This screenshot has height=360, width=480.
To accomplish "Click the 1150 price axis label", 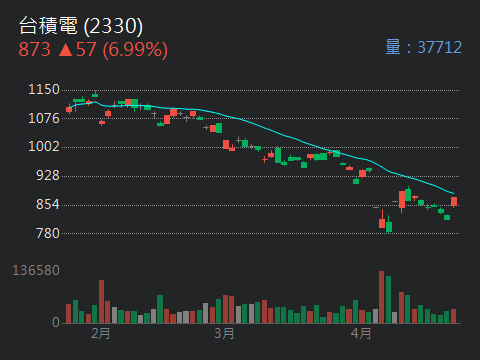I will coord(44,89).
